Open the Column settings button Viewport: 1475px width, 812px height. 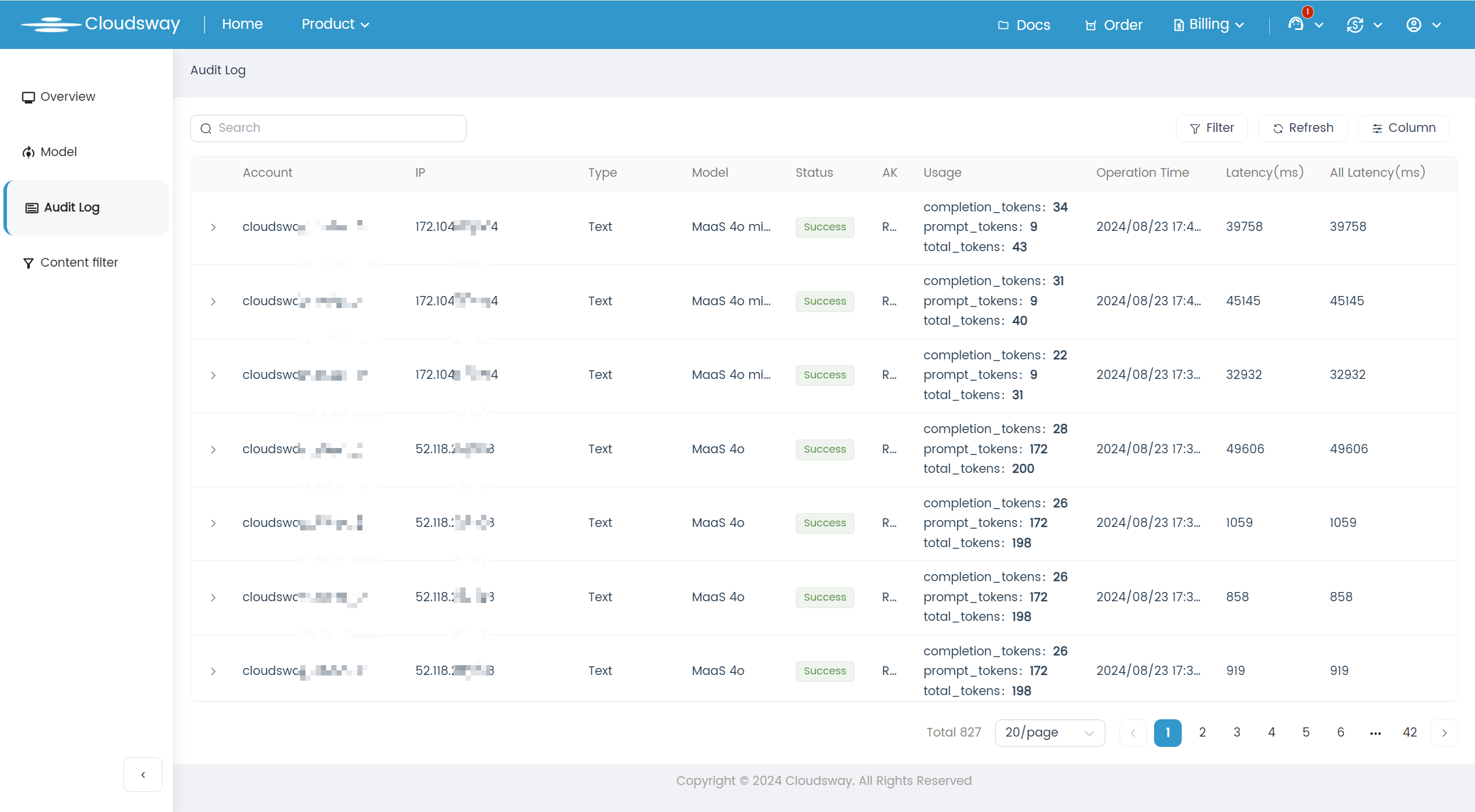click(x=1404, y=128)
